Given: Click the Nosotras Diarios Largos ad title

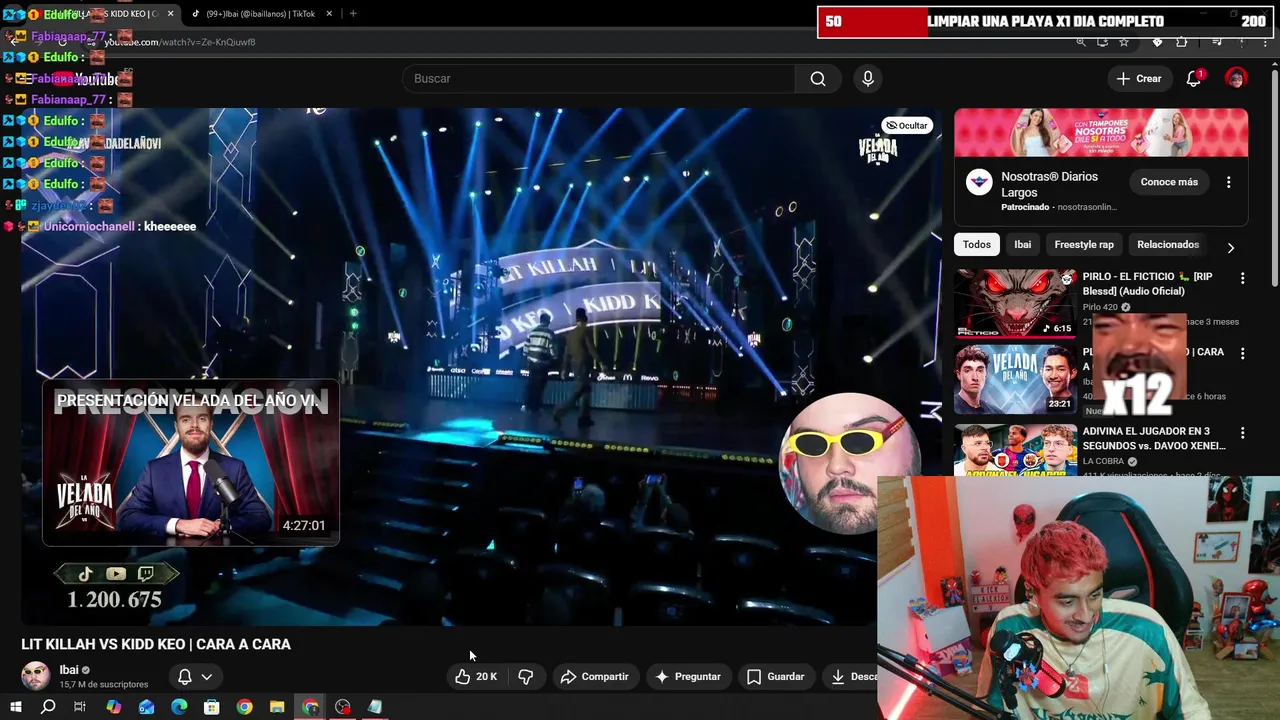Looking at the screenshot, I should (1049, 184).
